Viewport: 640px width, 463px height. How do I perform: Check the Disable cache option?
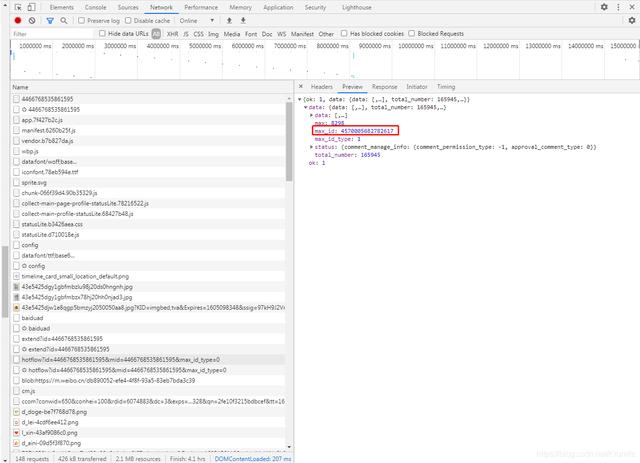(x=130, y=20)
